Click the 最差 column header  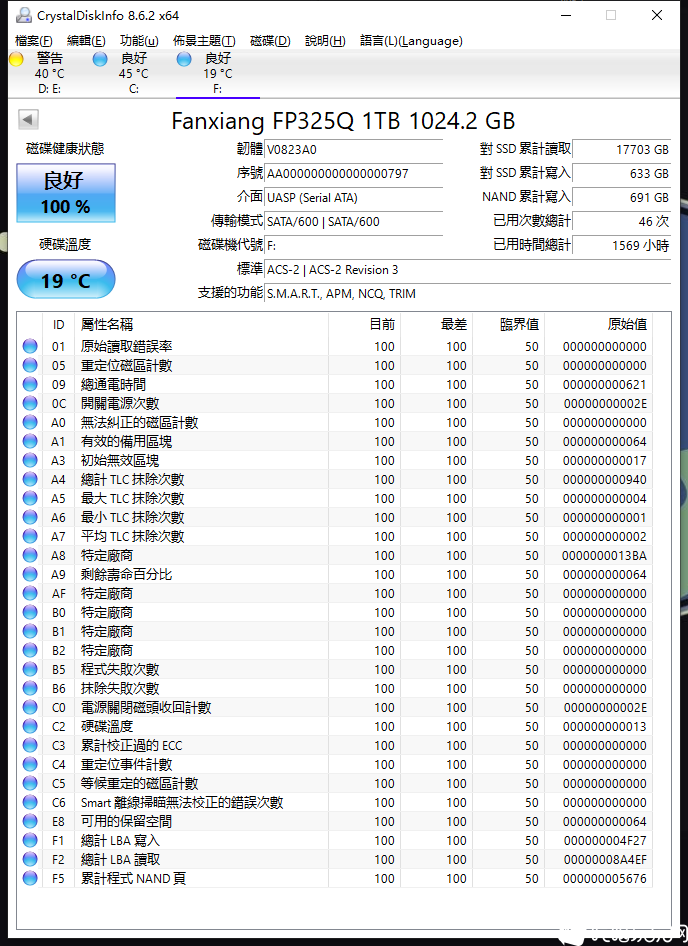436,325
